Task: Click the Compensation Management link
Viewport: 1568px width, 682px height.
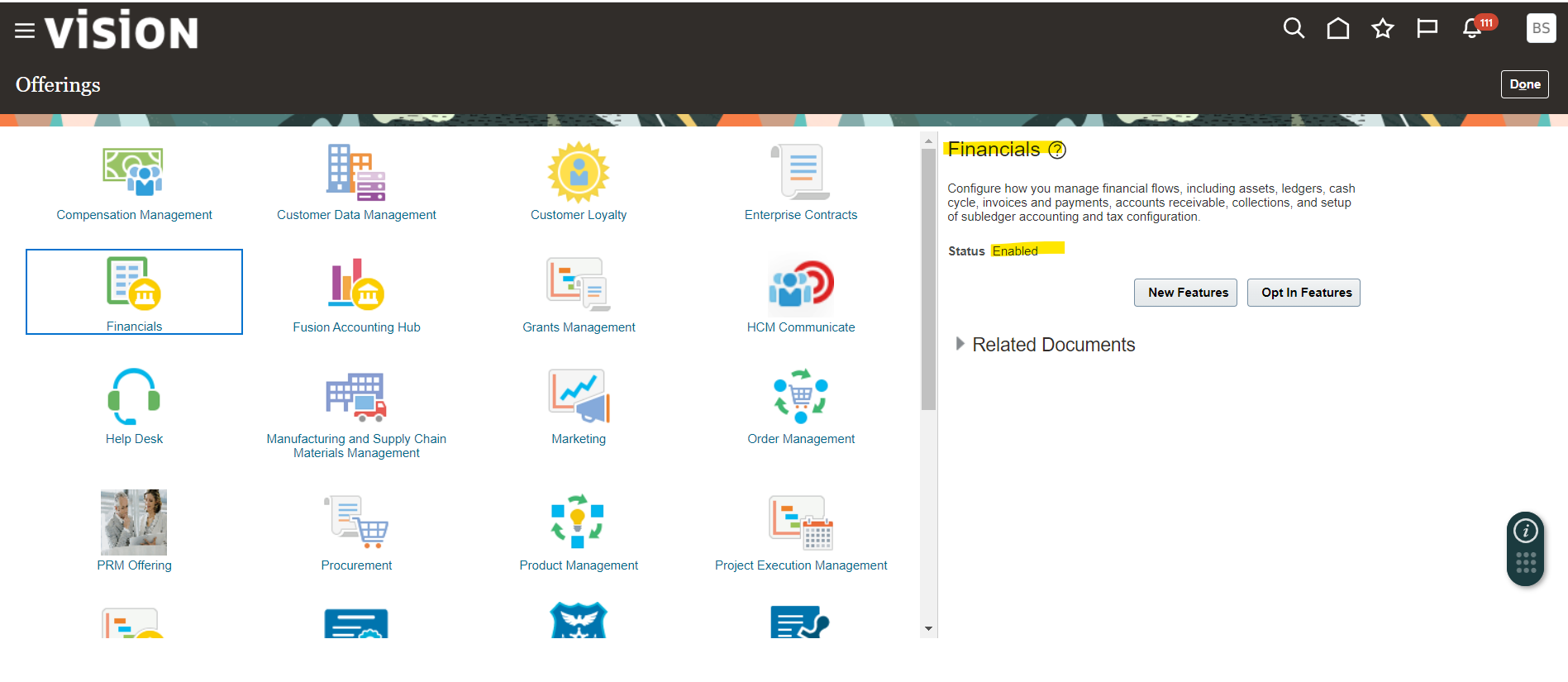Action: coord(134,215)
